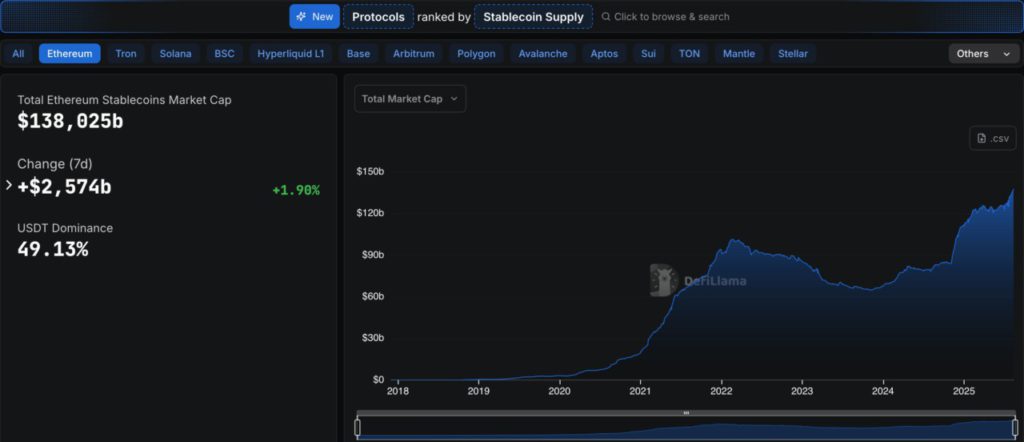Click the left handle of time range slider

[357, 427]
